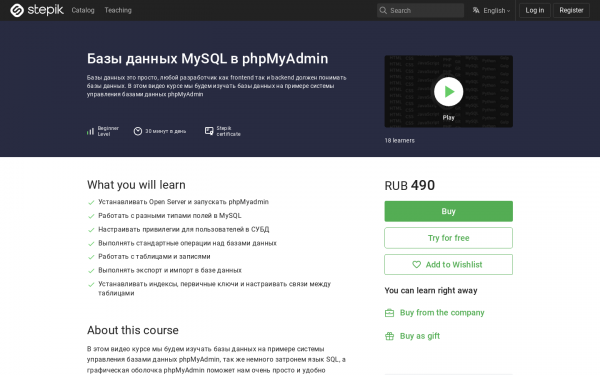Open the Teaching menu item
Image resolution: width=600 pixels, height=375 pixels.
(118, 10)
